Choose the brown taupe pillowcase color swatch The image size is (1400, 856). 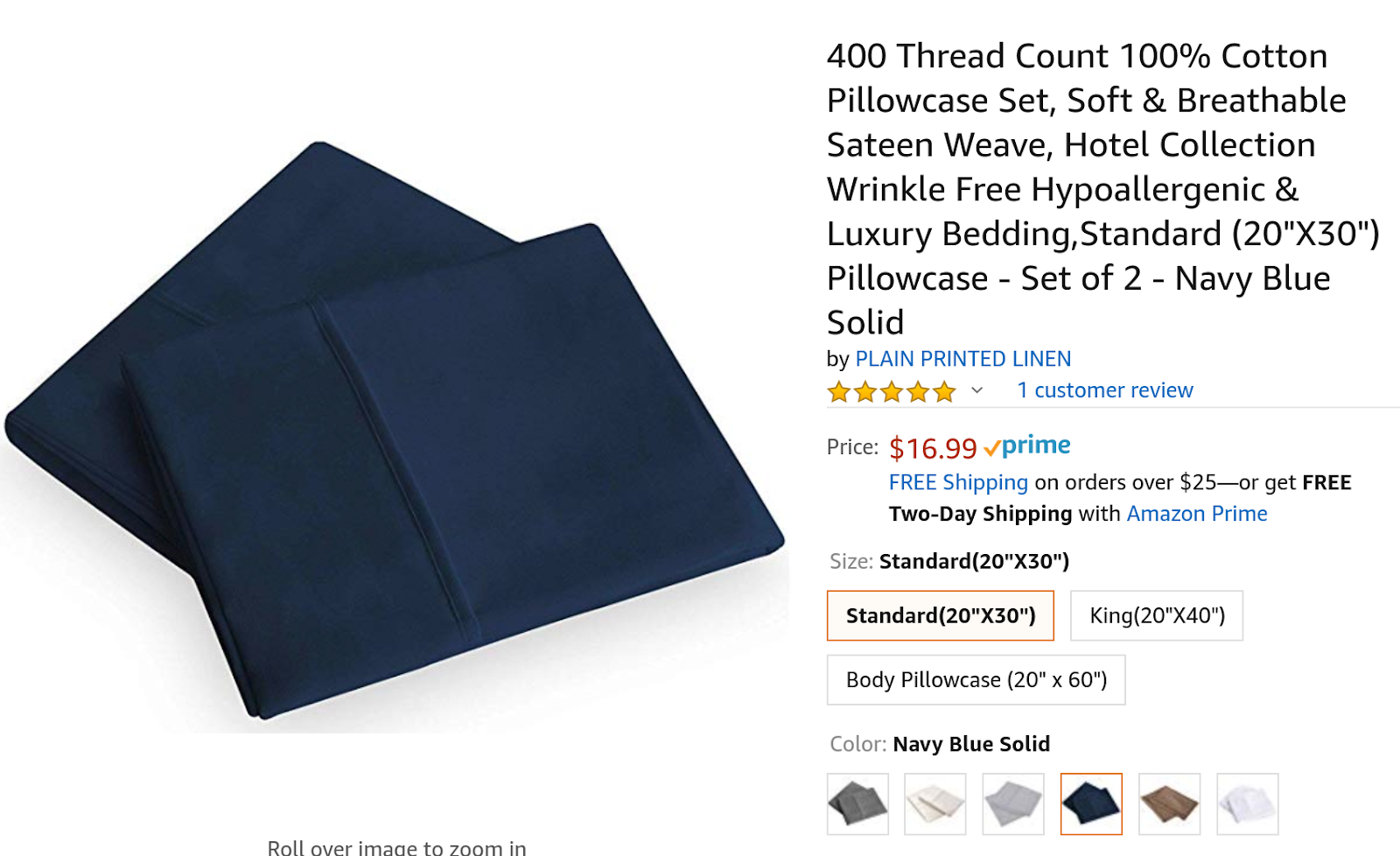1170,803
